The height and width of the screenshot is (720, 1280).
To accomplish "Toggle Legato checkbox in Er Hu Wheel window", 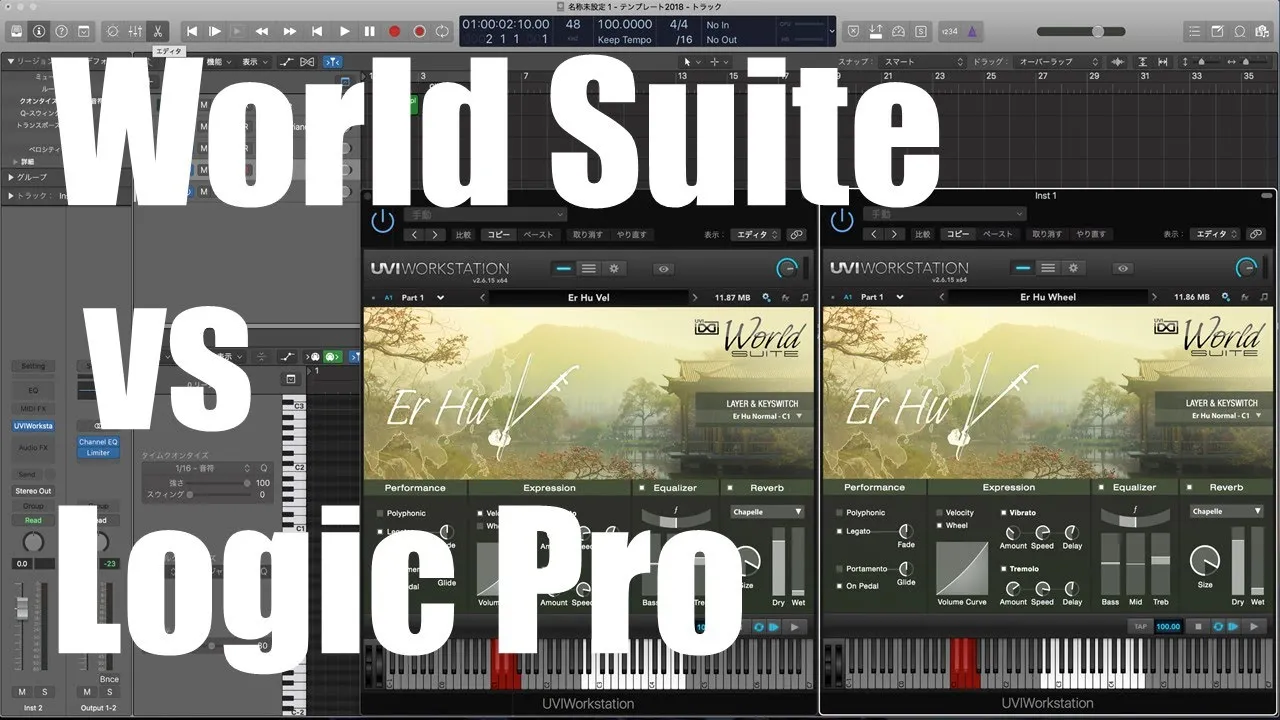I will [839, 532].
